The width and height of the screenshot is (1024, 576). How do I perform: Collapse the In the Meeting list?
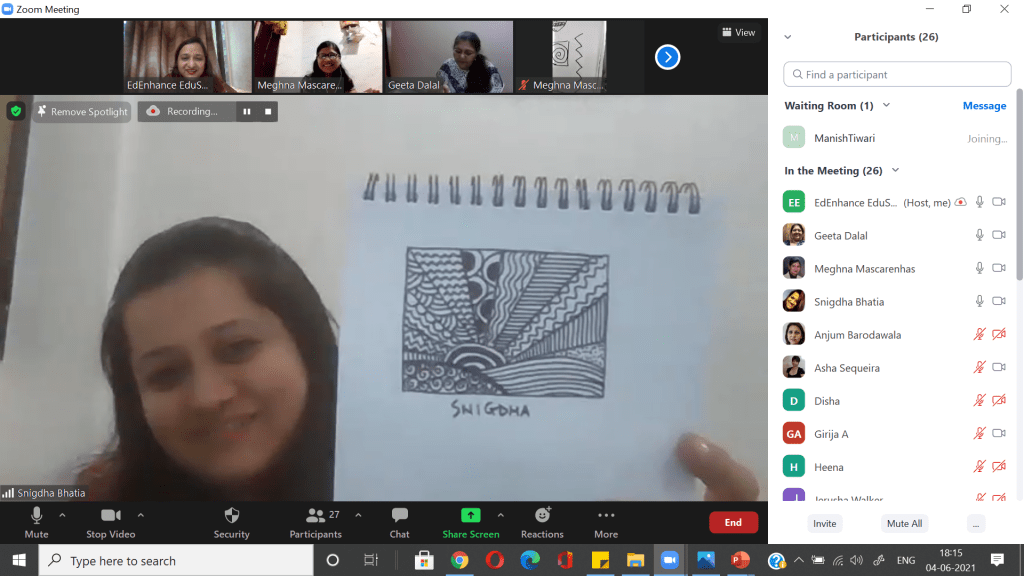click(895, 171)
